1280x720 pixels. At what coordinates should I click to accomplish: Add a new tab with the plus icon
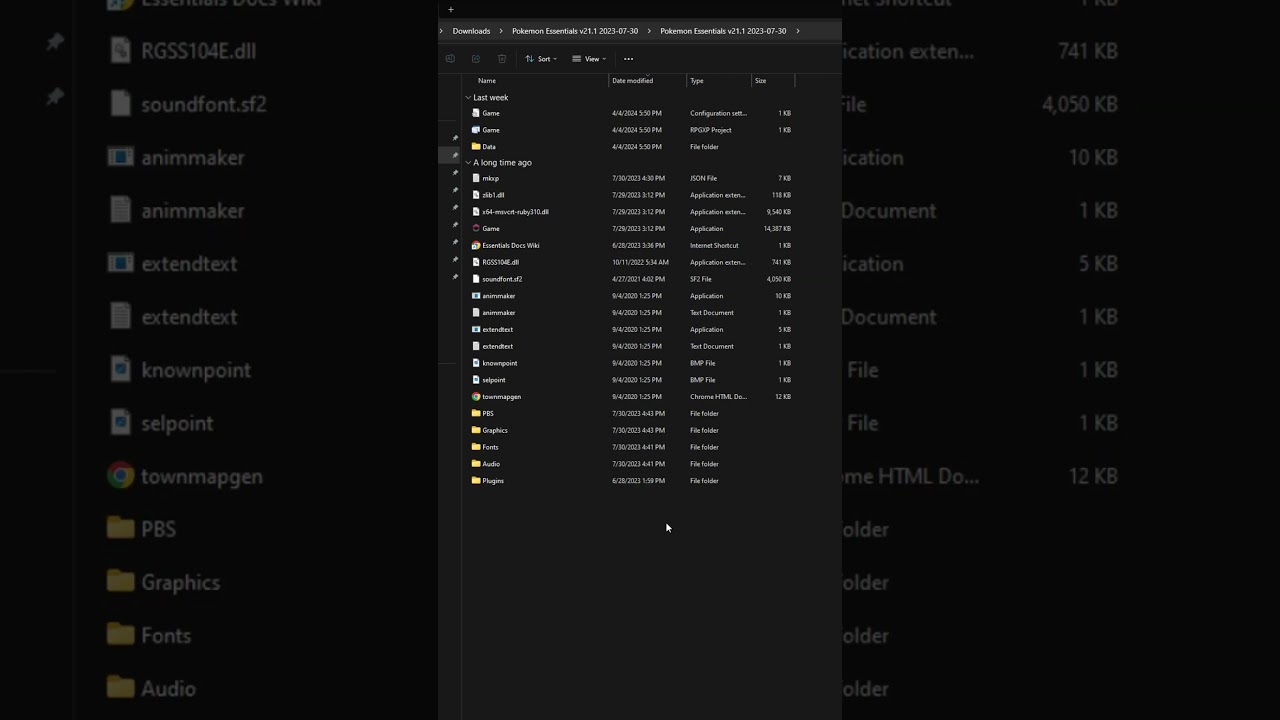[x=451, y=10]
